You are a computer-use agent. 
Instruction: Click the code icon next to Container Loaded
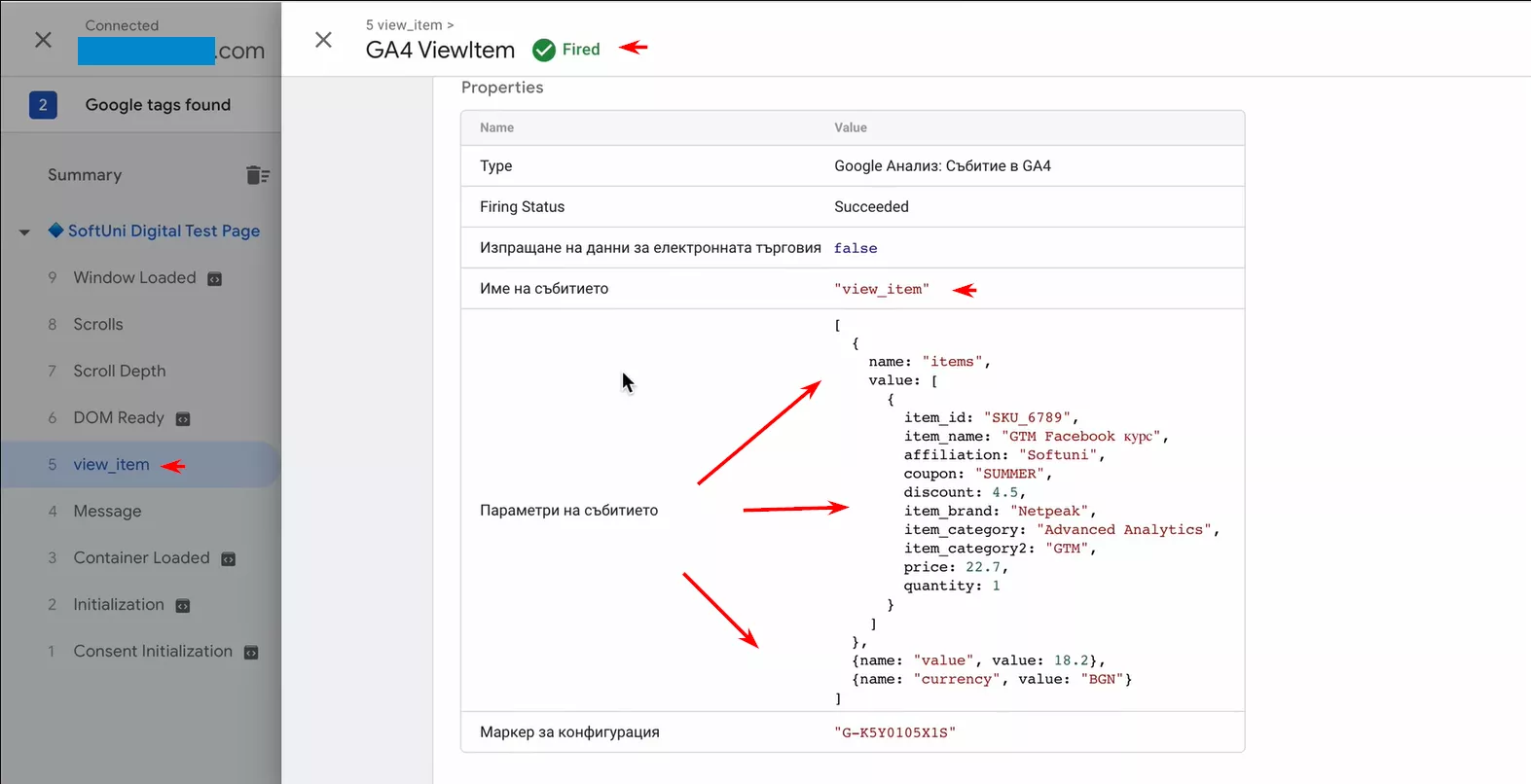229,559
